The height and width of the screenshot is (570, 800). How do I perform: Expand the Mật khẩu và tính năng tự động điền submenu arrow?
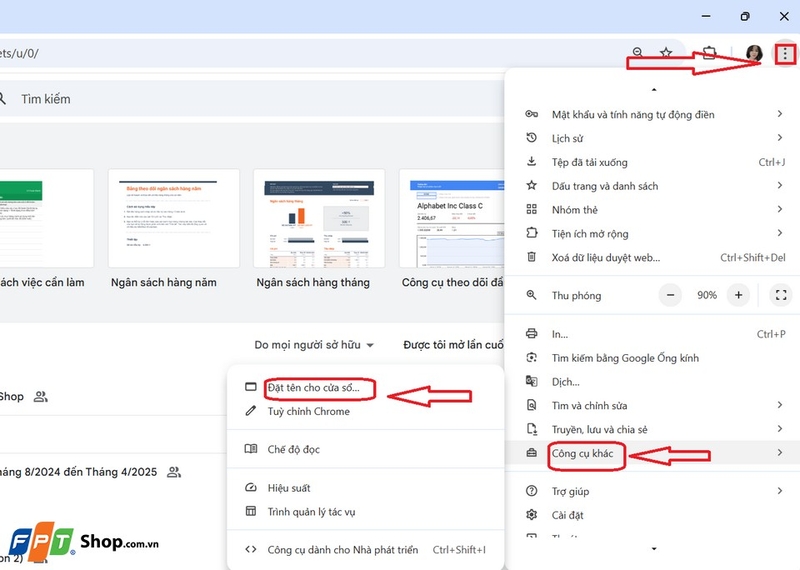[x=780, y=114]
